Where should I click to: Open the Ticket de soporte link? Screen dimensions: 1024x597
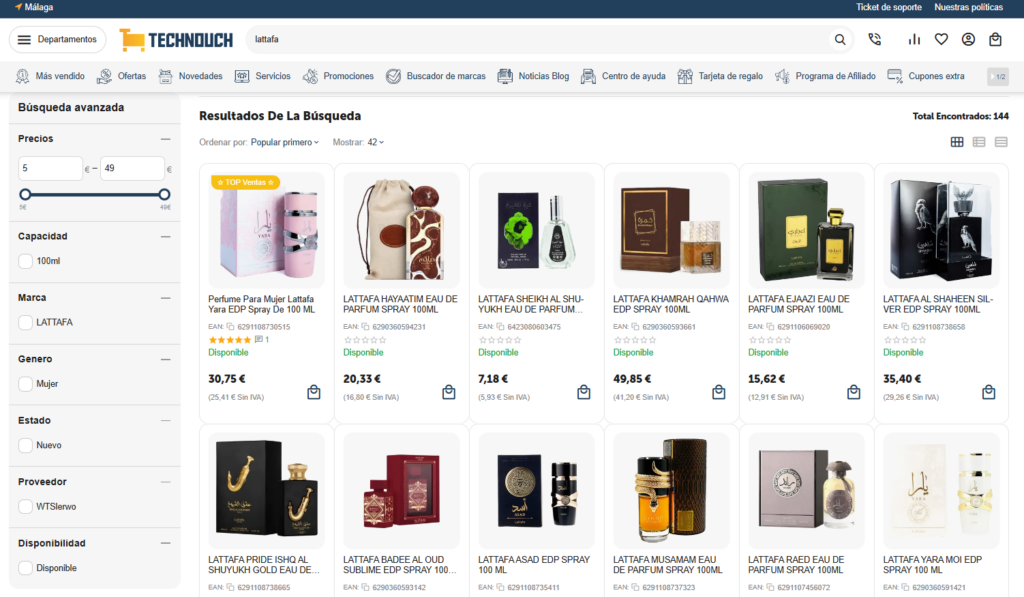tap(889, 7)
